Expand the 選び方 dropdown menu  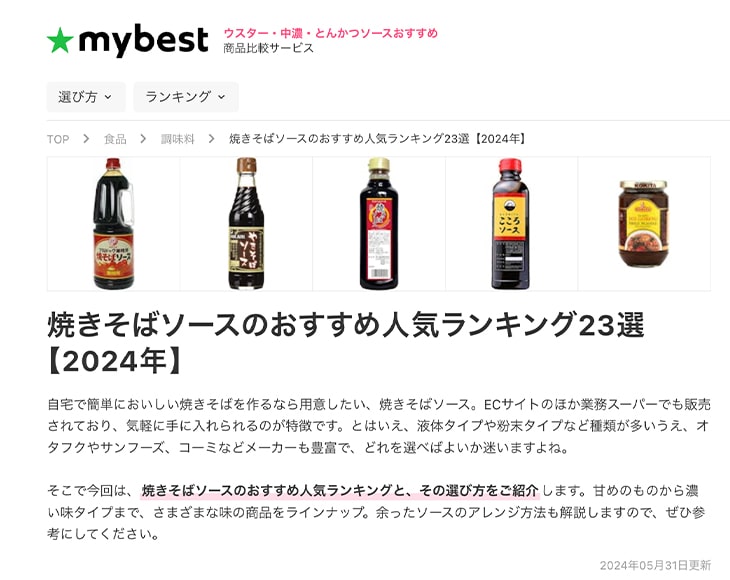click(x=86, y=97)
